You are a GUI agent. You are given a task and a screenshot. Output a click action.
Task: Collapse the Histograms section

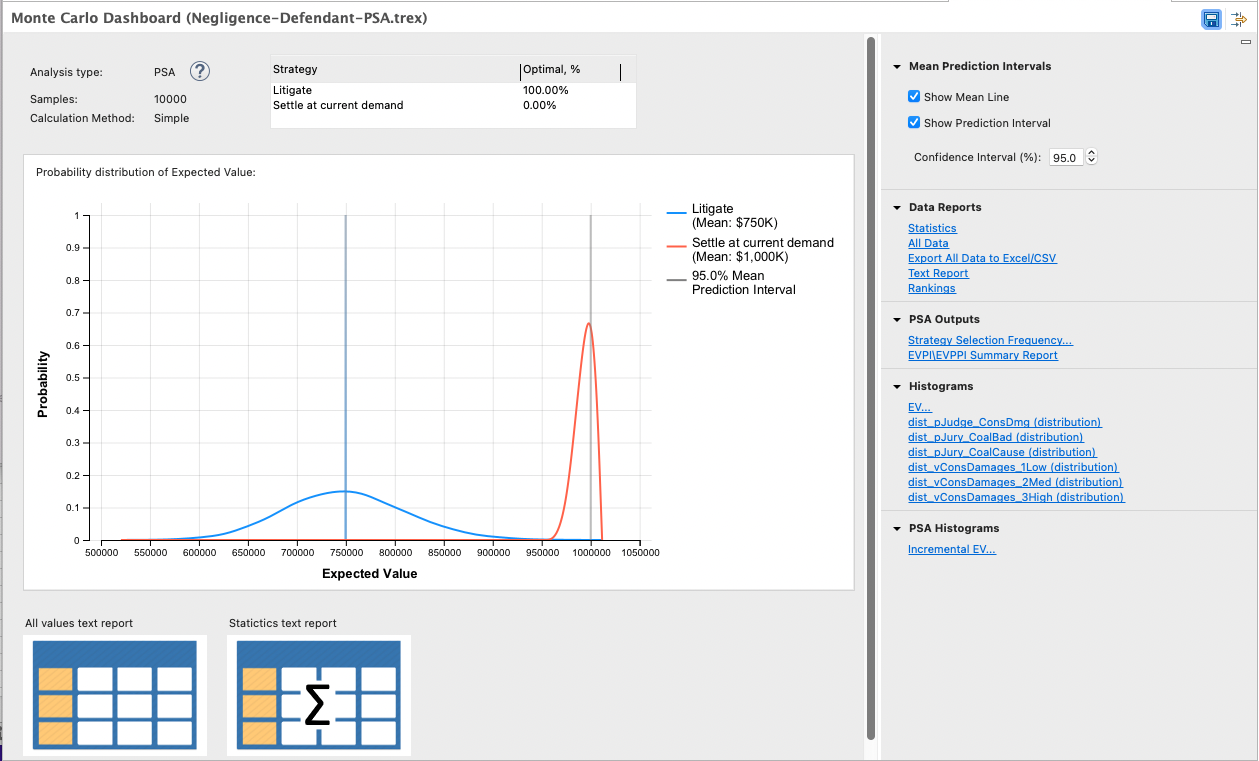pyautogui.click(x=898, y=387)
